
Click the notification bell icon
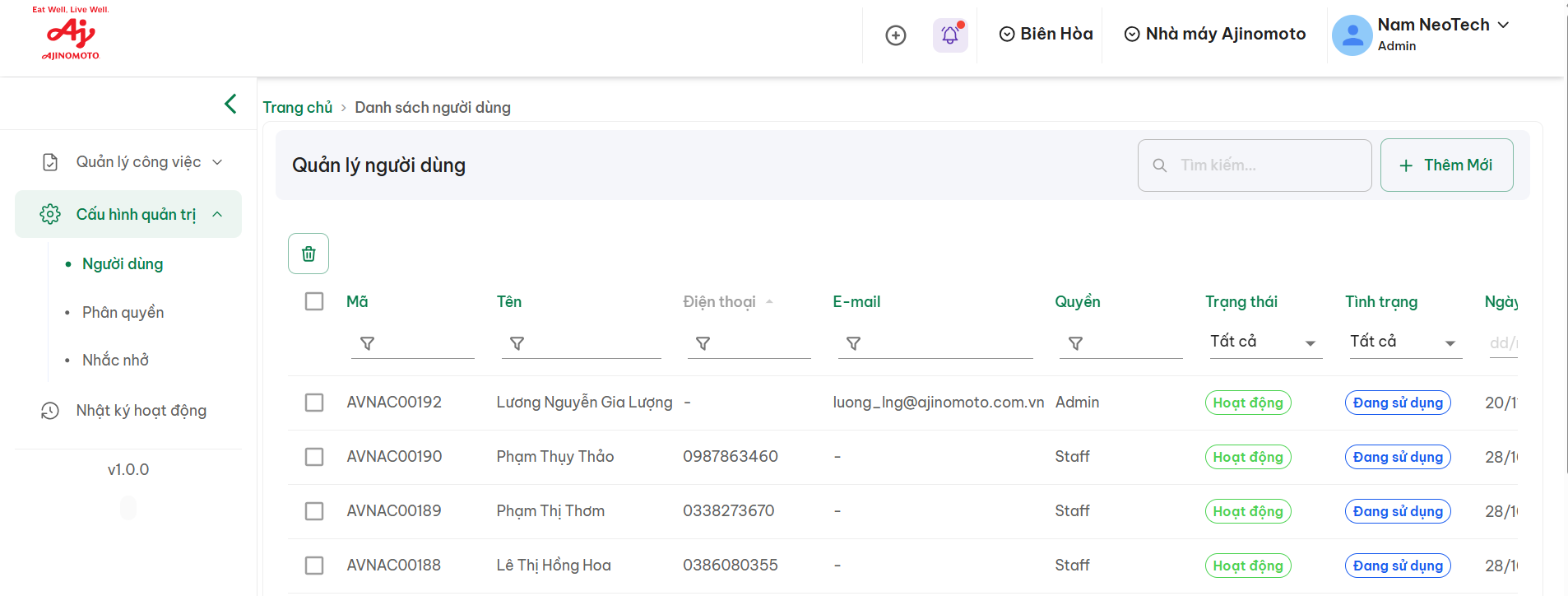pyautogui.click(x=950, y=35)
